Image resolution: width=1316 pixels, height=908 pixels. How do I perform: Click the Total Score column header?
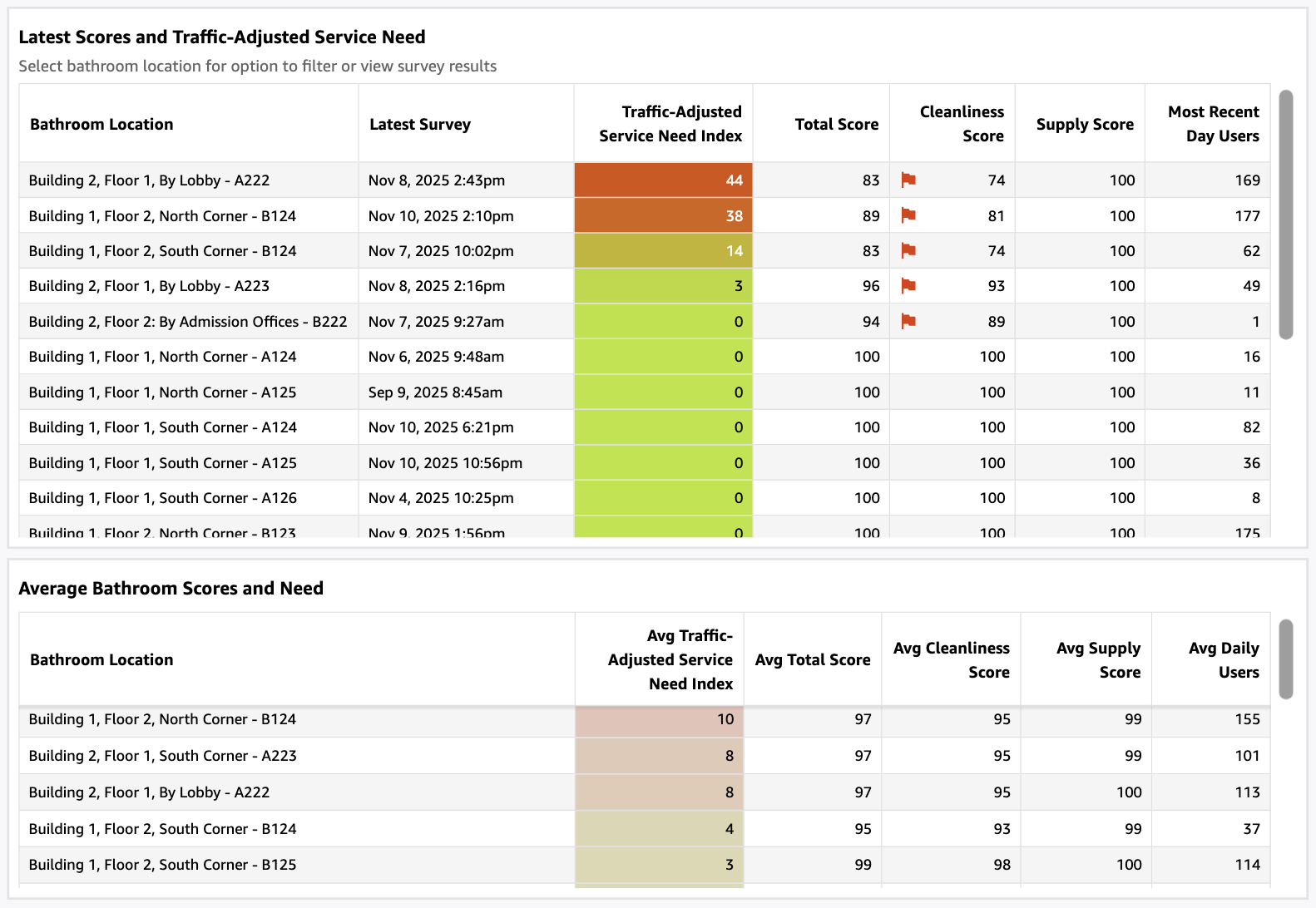836,124
